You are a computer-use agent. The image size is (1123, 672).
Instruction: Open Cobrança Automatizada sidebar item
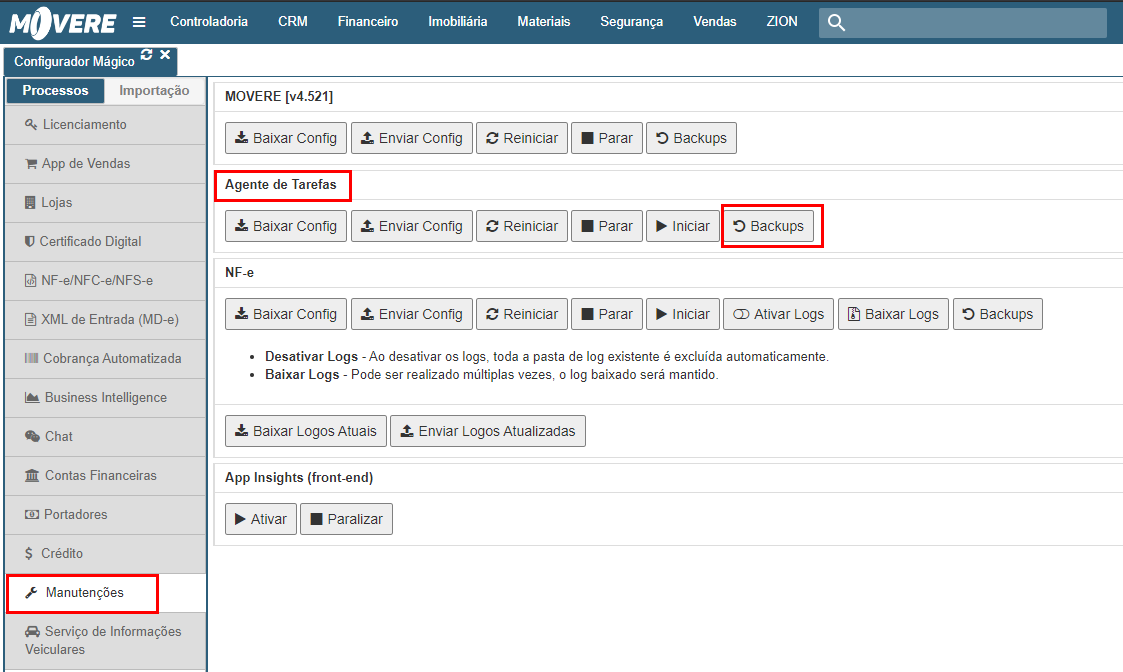click(105, 358)
